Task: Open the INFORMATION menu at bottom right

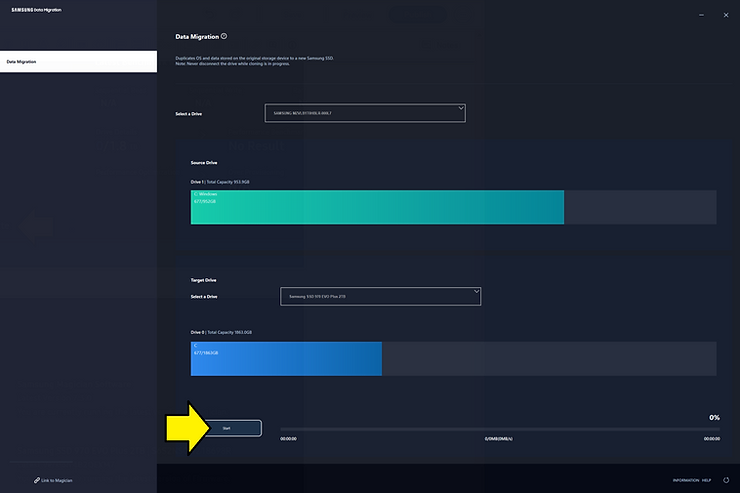Action: coord(686,480)
